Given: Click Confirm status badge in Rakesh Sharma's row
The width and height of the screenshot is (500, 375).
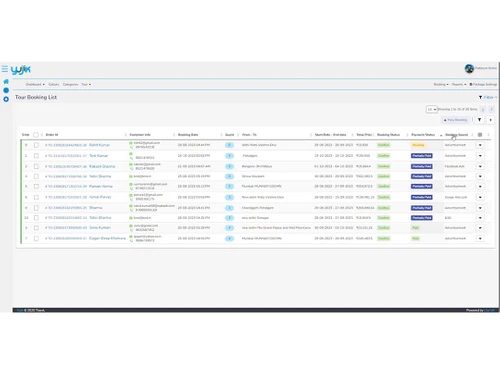Looking at the screenshot, I should (x=384, y=166).
